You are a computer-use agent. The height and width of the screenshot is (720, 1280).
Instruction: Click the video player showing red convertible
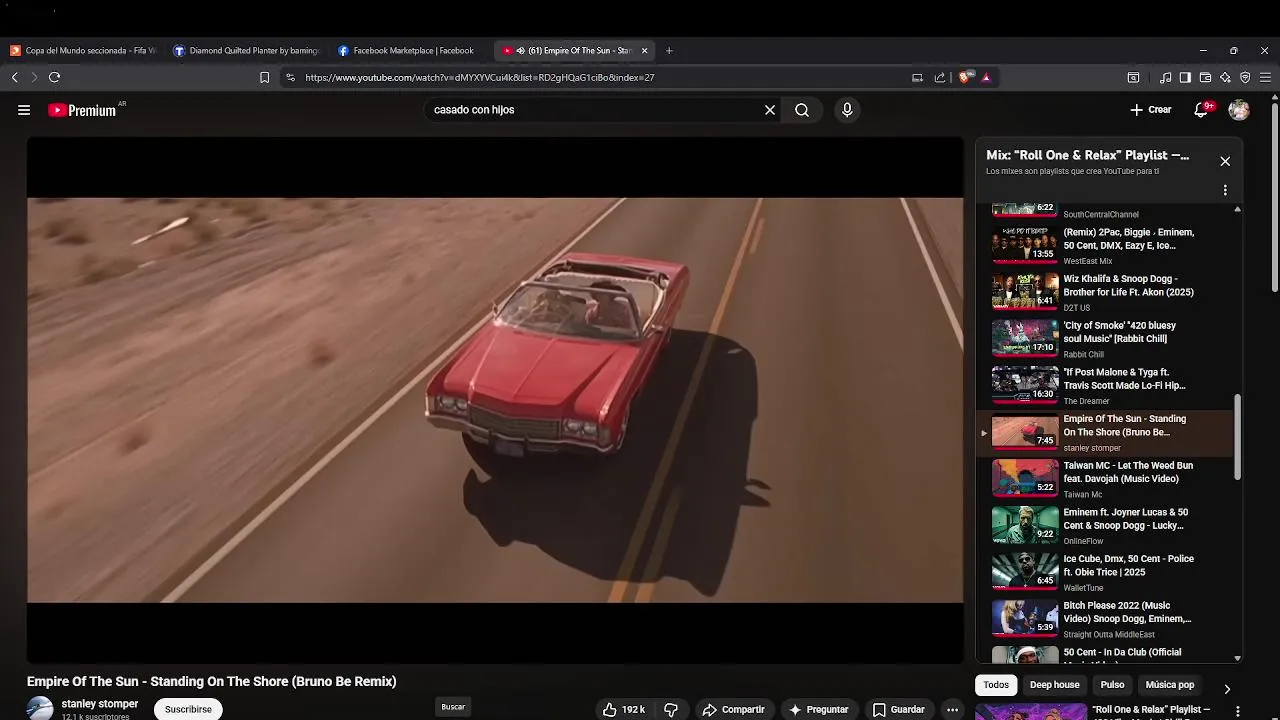point(495,400)
